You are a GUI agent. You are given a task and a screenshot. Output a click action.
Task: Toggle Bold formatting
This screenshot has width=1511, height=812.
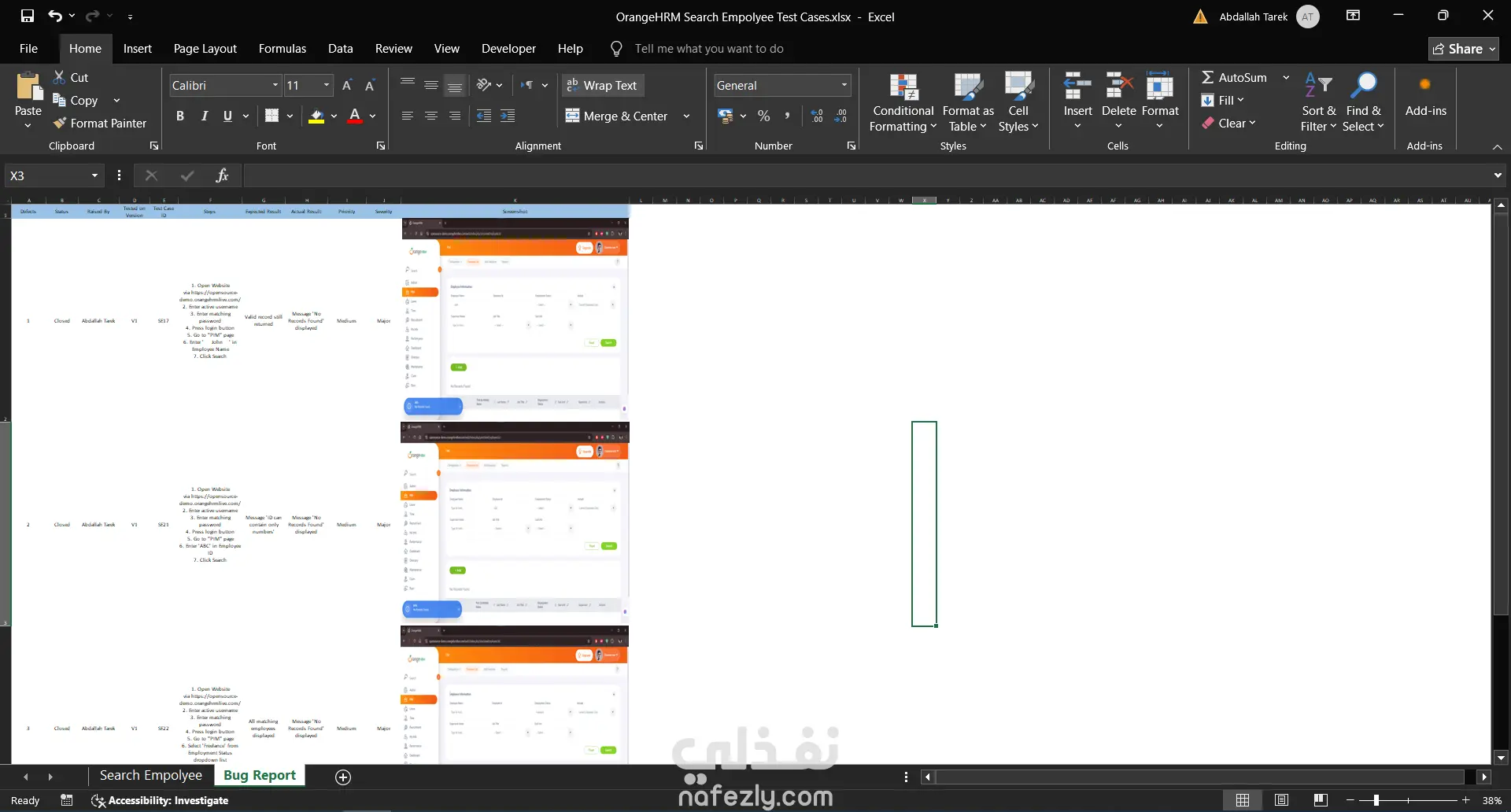pos(180,116)
